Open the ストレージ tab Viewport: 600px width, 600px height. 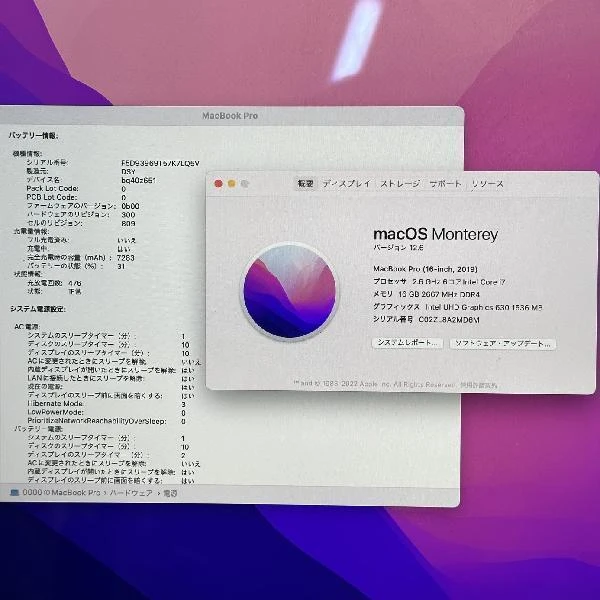pos(400,184)
